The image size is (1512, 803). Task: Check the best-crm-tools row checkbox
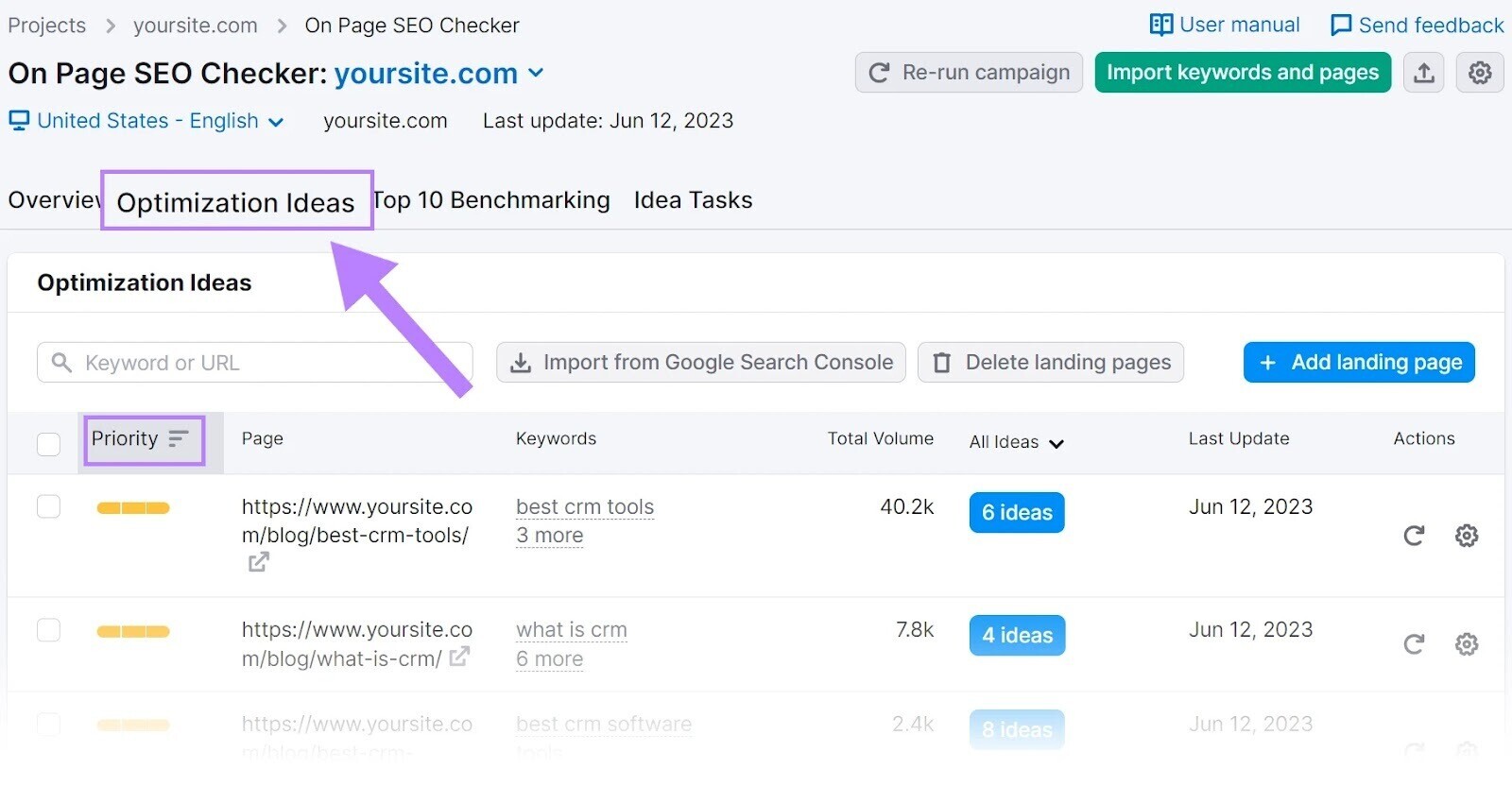point(48,507)
